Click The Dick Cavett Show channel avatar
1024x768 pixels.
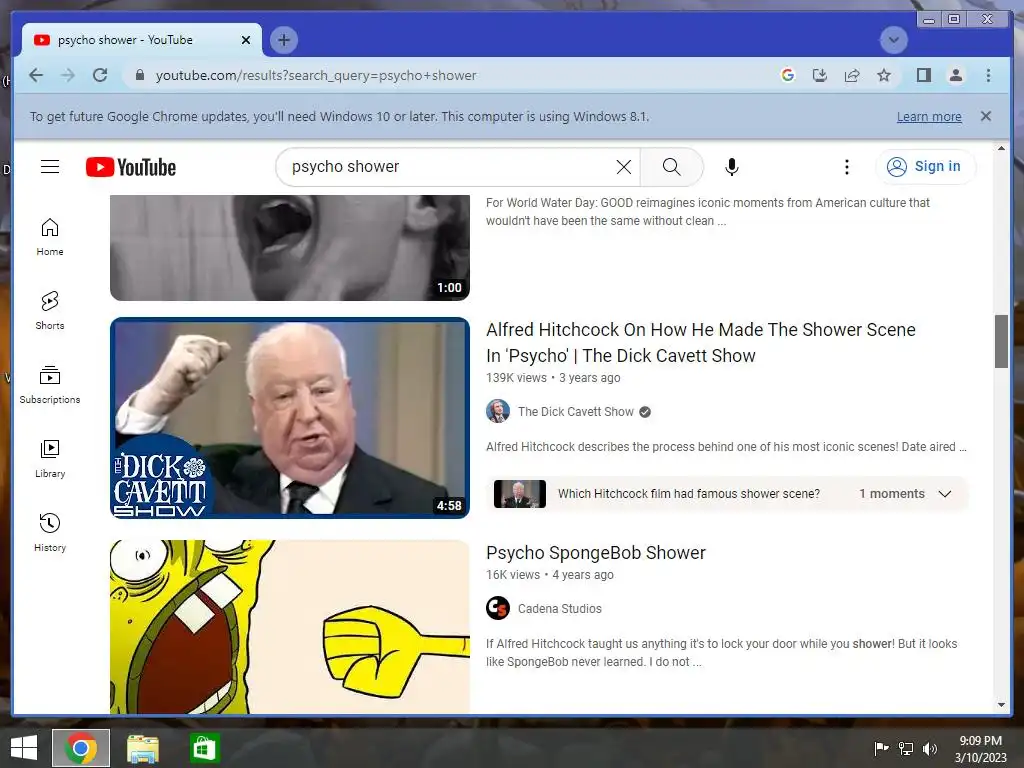click(498, 411)
